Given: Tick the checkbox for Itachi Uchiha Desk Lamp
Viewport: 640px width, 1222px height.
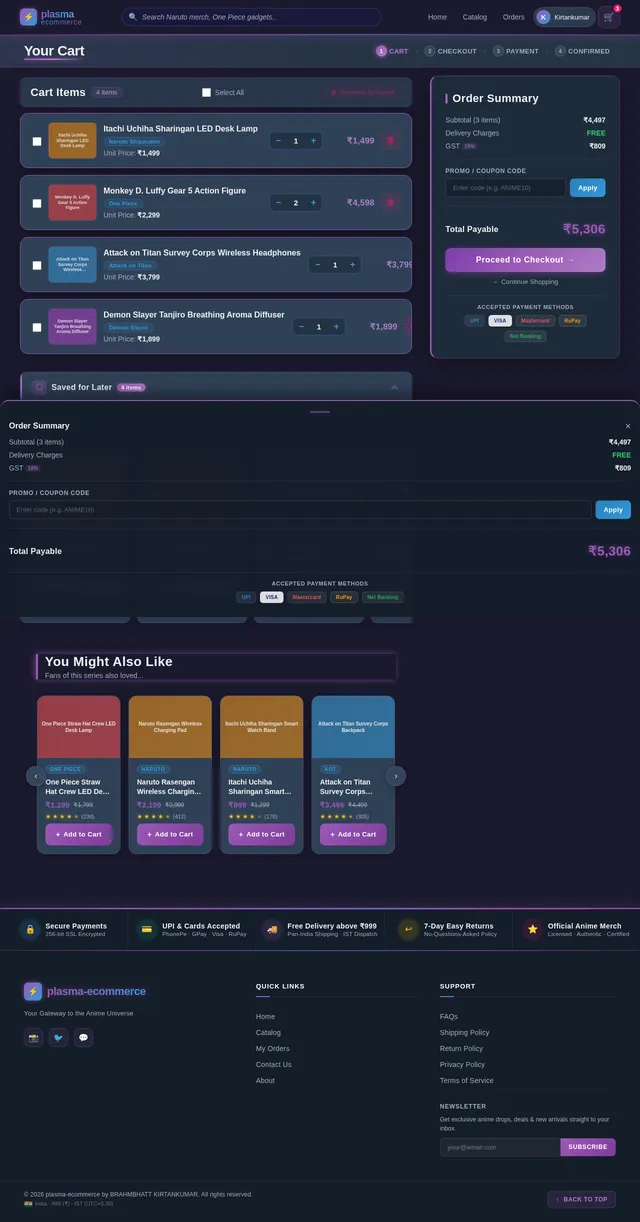Looking at the screenshot, I should tap(37, 141).
